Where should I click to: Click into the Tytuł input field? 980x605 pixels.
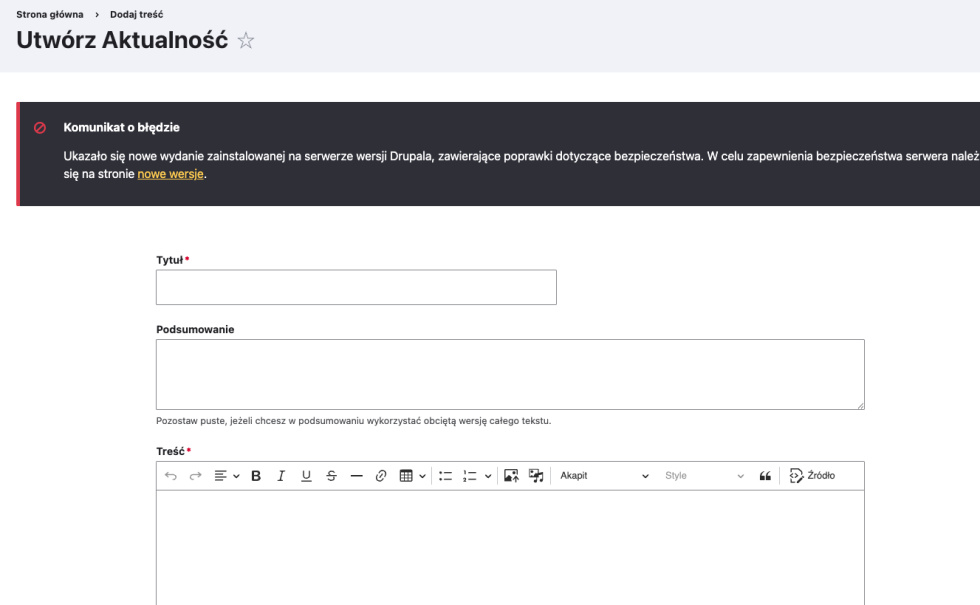356,287
